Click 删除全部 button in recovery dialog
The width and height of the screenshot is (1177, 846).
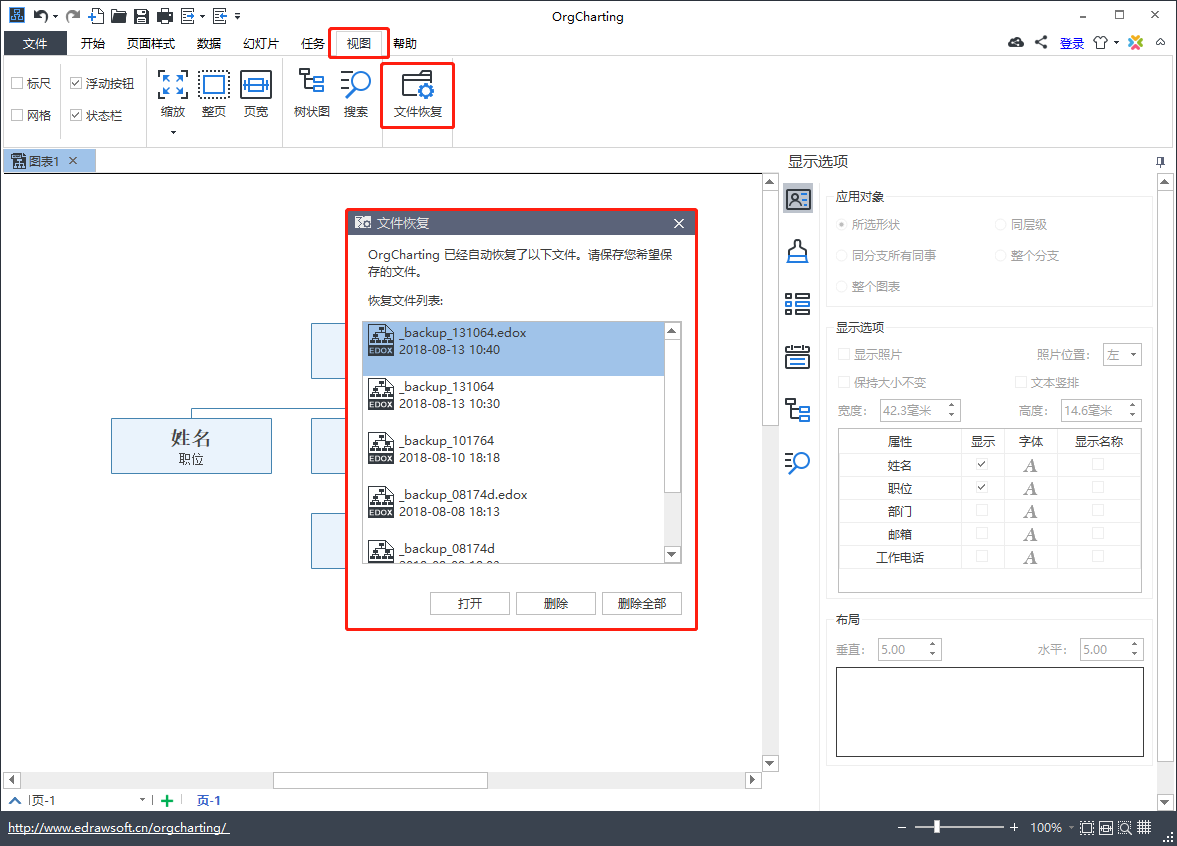[642, 604]
